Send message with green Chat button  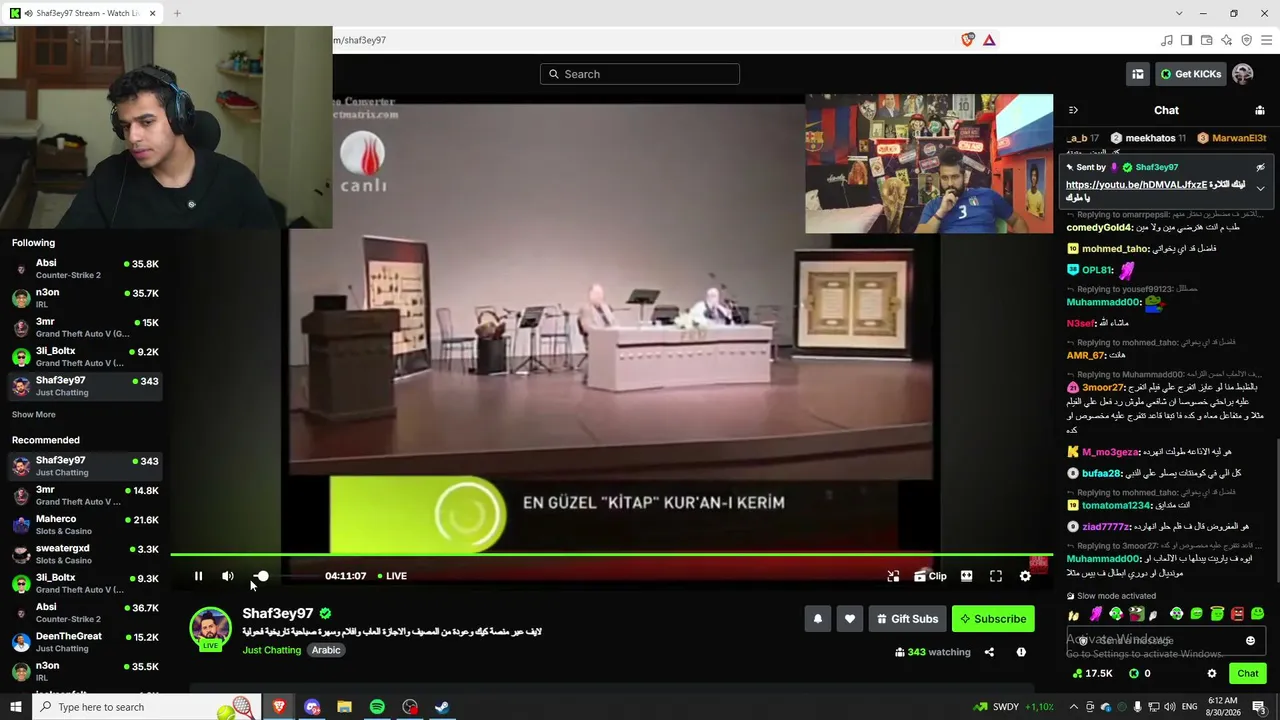click(x=1248, y=674)
